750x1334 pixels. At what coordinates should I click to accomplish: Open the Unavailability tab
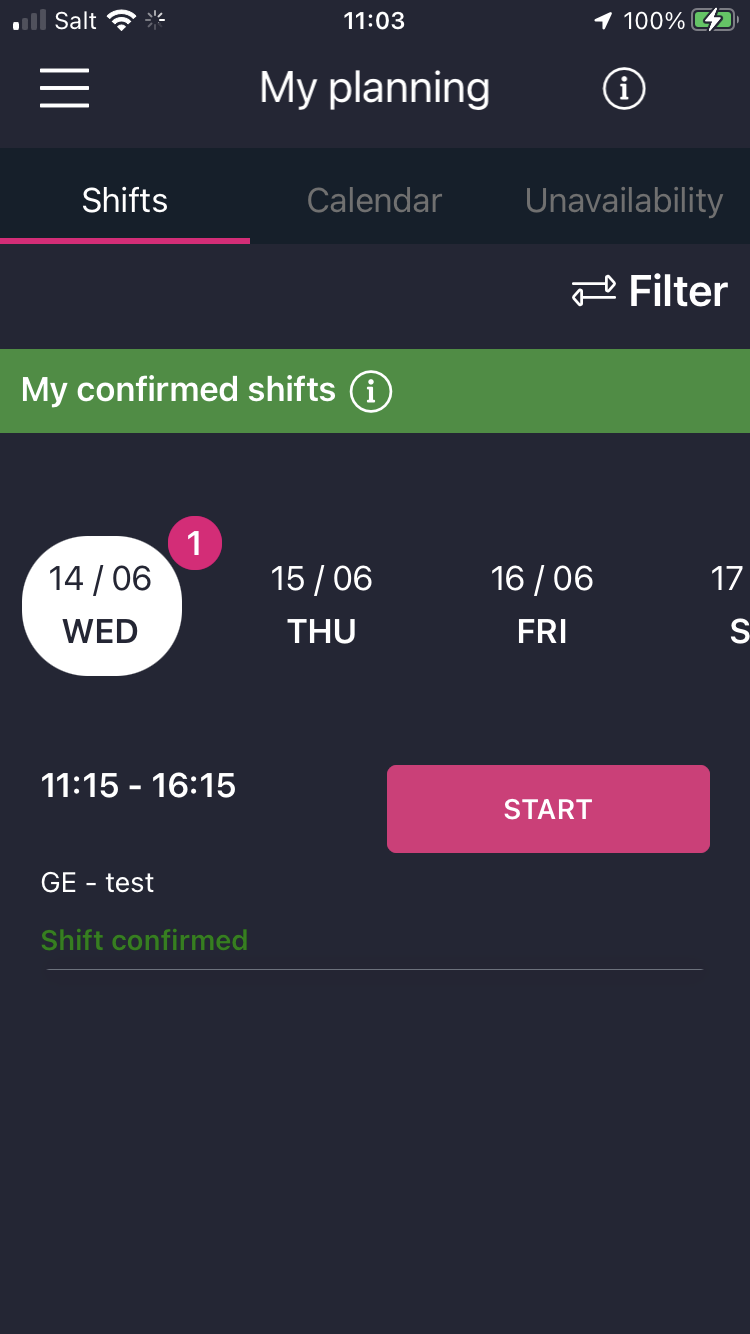[624, 200]
